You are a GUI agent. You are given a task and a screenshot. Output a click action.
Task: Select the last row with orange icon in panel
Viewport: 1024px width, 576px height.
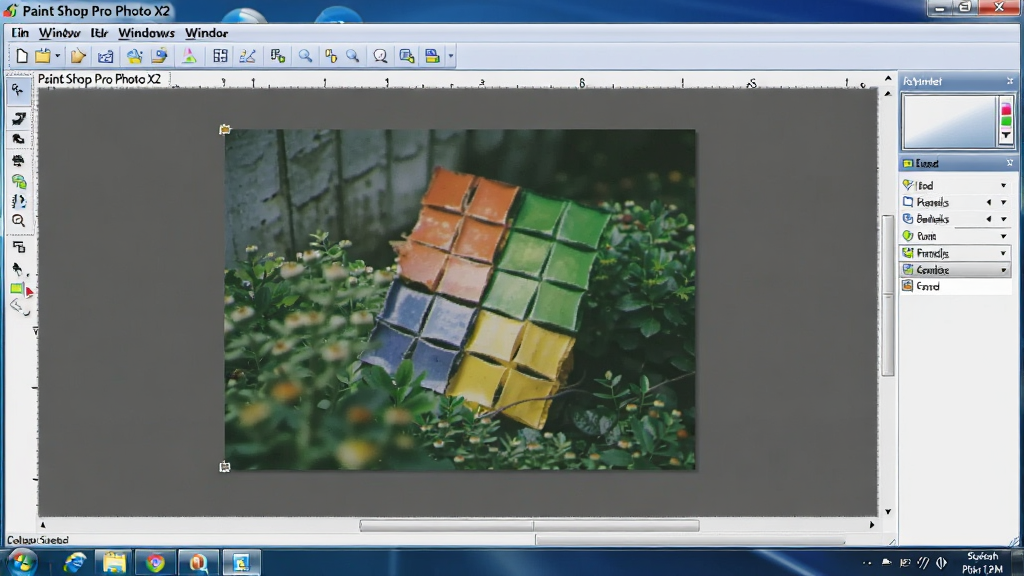(x=956, y=286)
